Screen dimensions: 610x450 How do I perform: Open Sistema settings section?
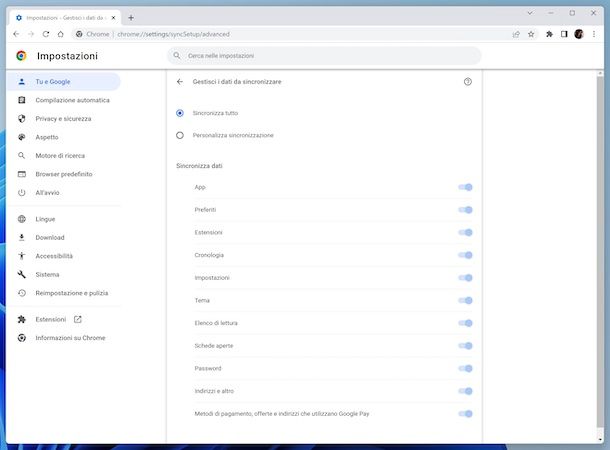63,275
